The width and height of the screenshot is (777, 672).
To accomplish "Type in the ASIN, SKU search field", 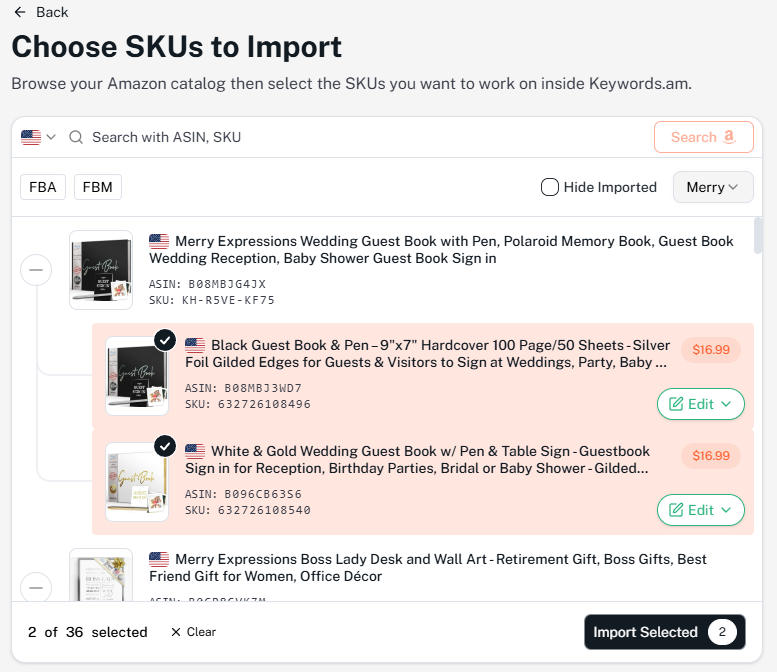I will pos(360,137).
